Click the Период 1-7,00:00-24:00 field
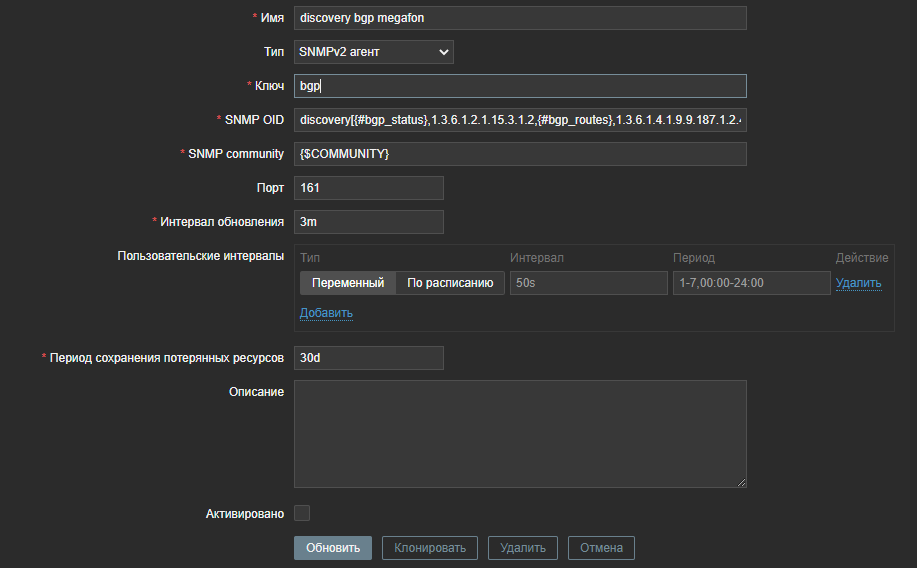 [x=751, y=283]
